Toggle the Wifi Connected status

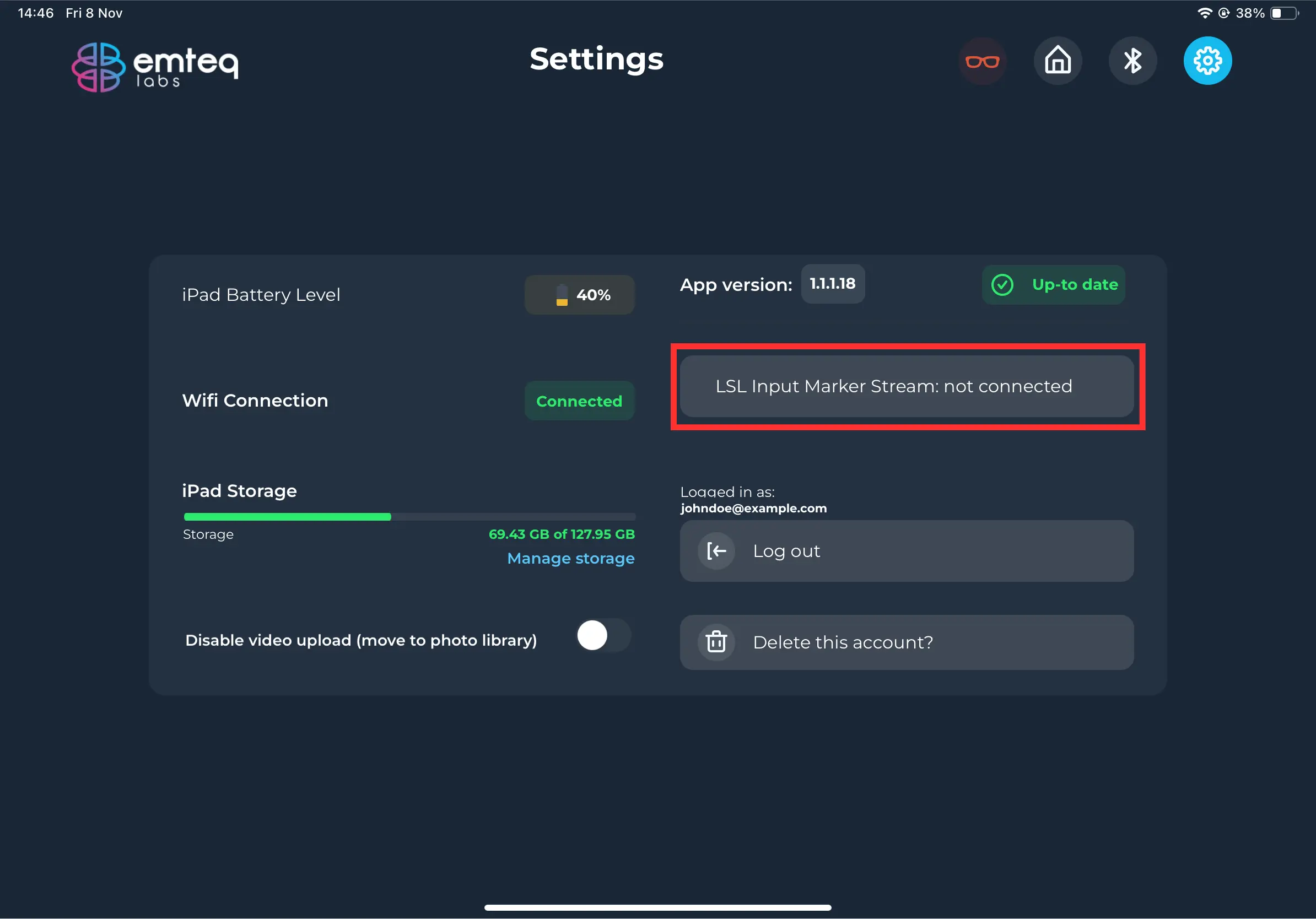tap(580, 401)
